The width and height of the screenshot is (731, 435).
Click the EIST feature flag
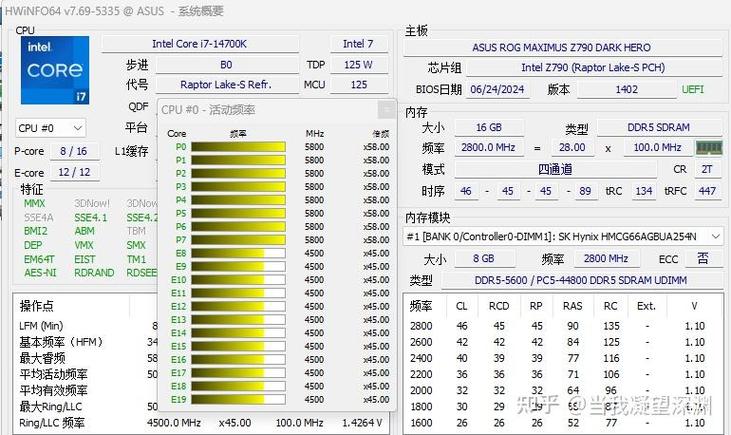point(85,259)
